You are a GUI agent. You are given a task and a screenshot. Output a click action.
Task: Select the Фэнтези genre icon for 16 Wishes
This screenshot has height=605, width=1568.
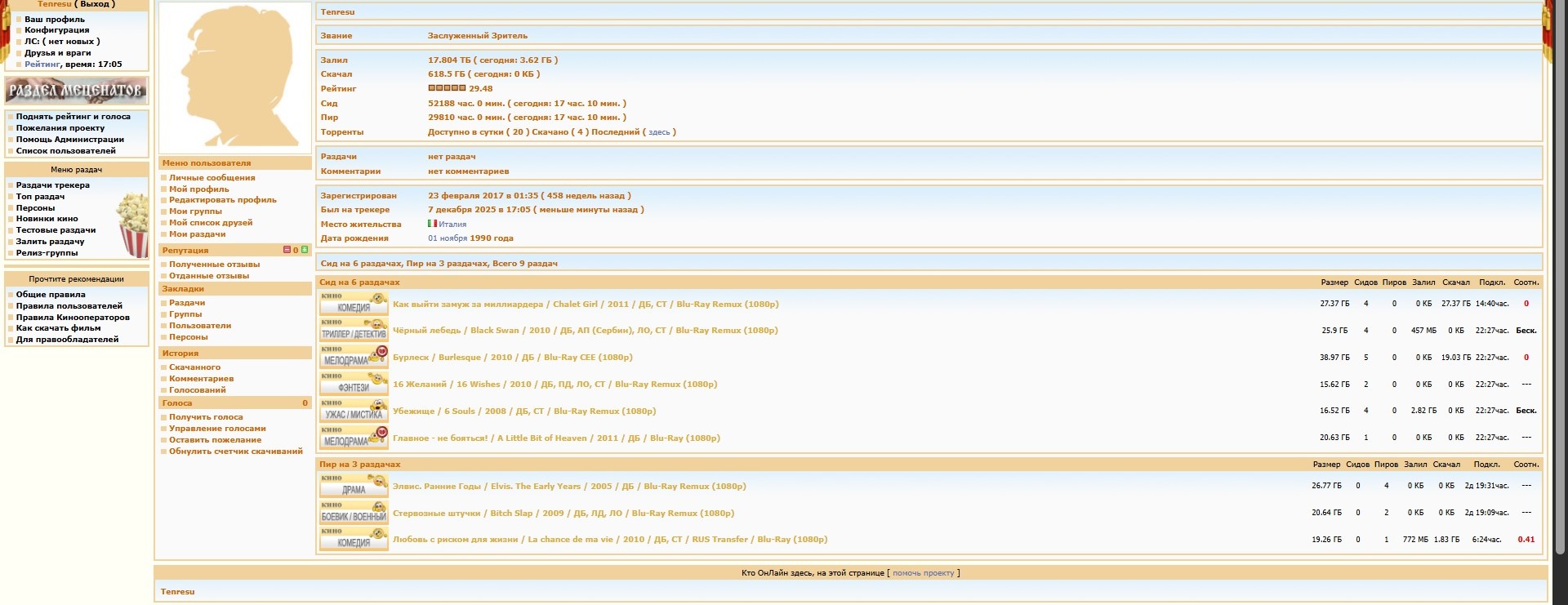[x=354, y=384]
